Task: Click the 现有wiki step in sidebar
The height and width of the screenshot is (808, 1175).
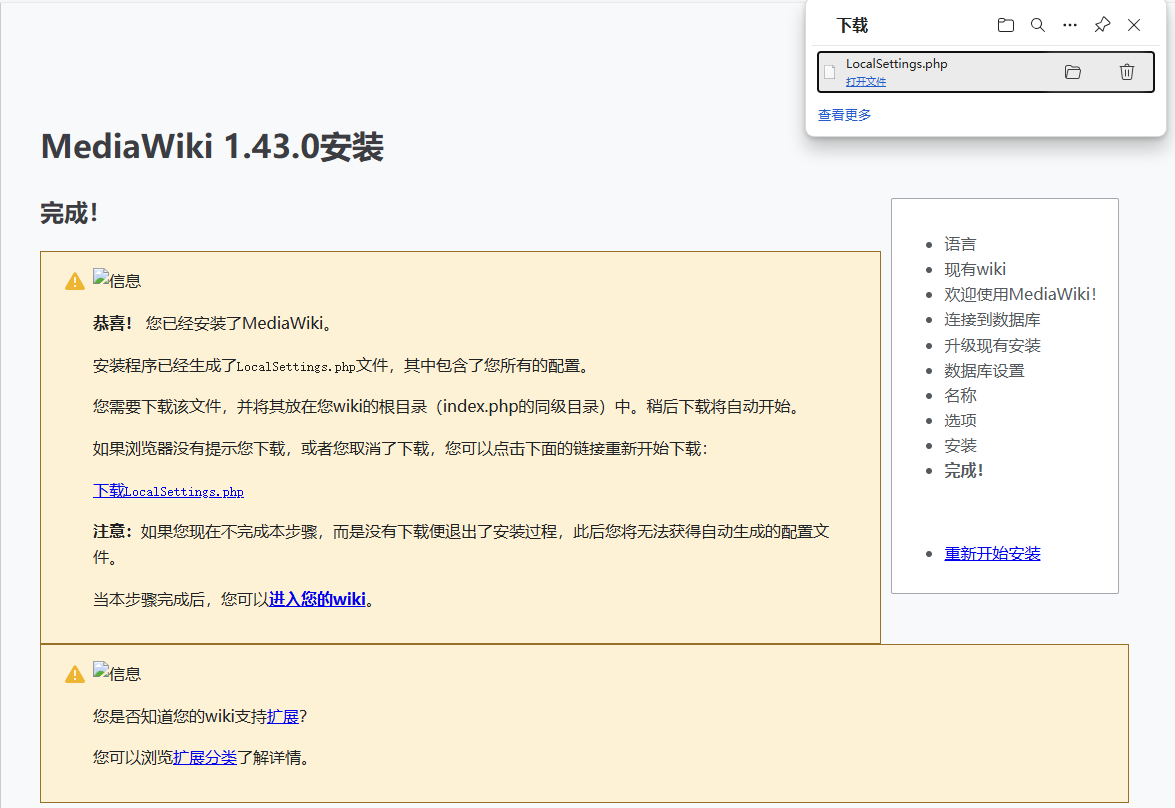Action: click(x=975, y=269)
